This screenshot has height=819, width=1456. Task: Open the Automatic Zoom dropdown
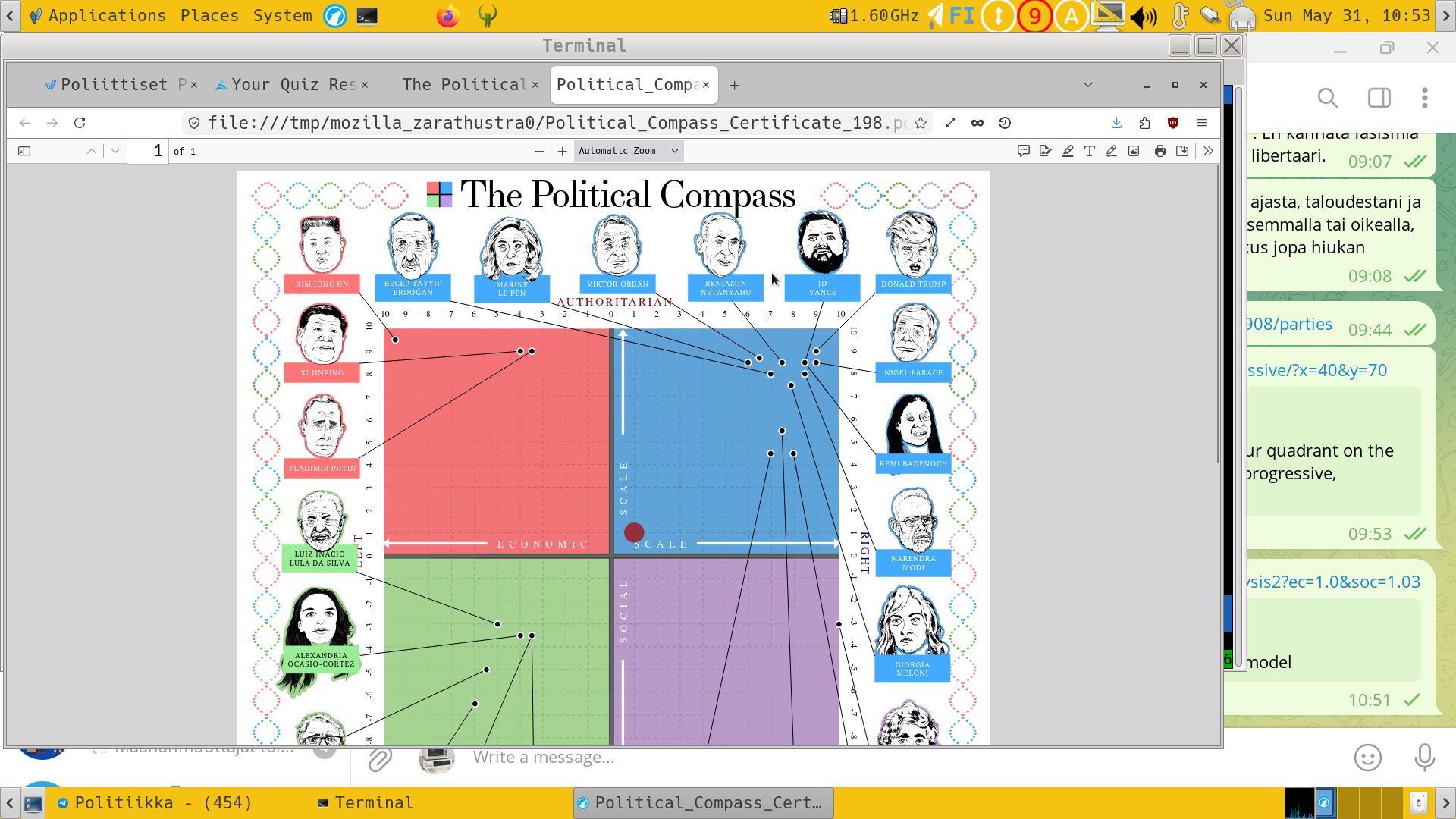[x=629, y=151]
